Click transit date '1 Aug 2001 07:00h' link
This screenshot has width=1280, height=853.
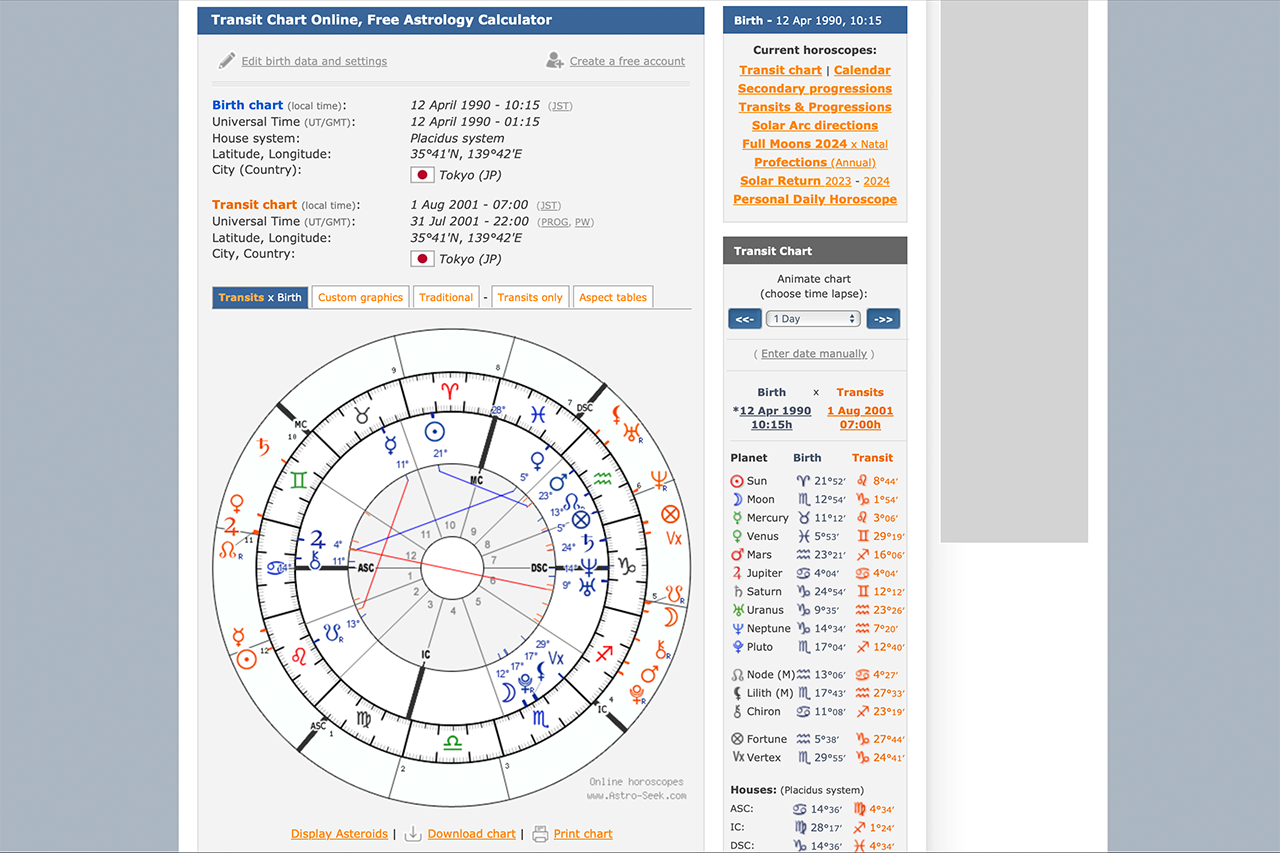(860, 418)
